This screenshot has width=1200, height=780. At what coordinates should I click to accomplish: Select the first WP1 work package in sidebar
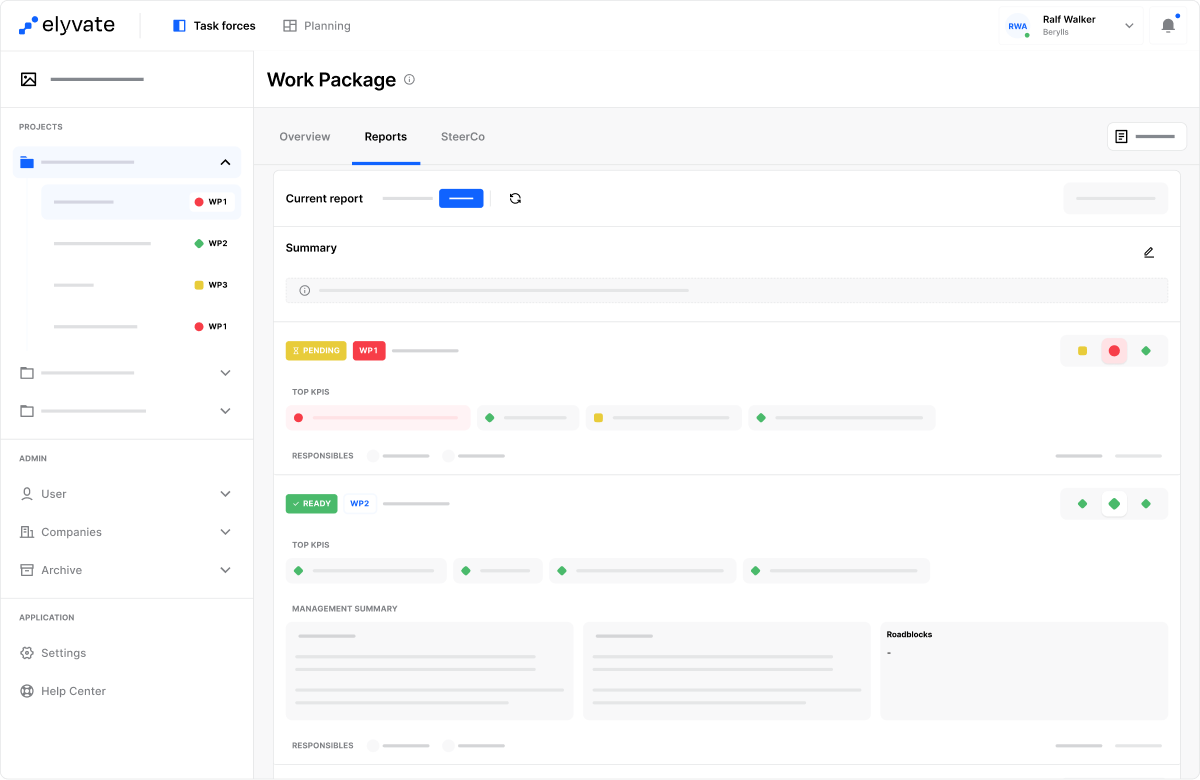(141, 202)
